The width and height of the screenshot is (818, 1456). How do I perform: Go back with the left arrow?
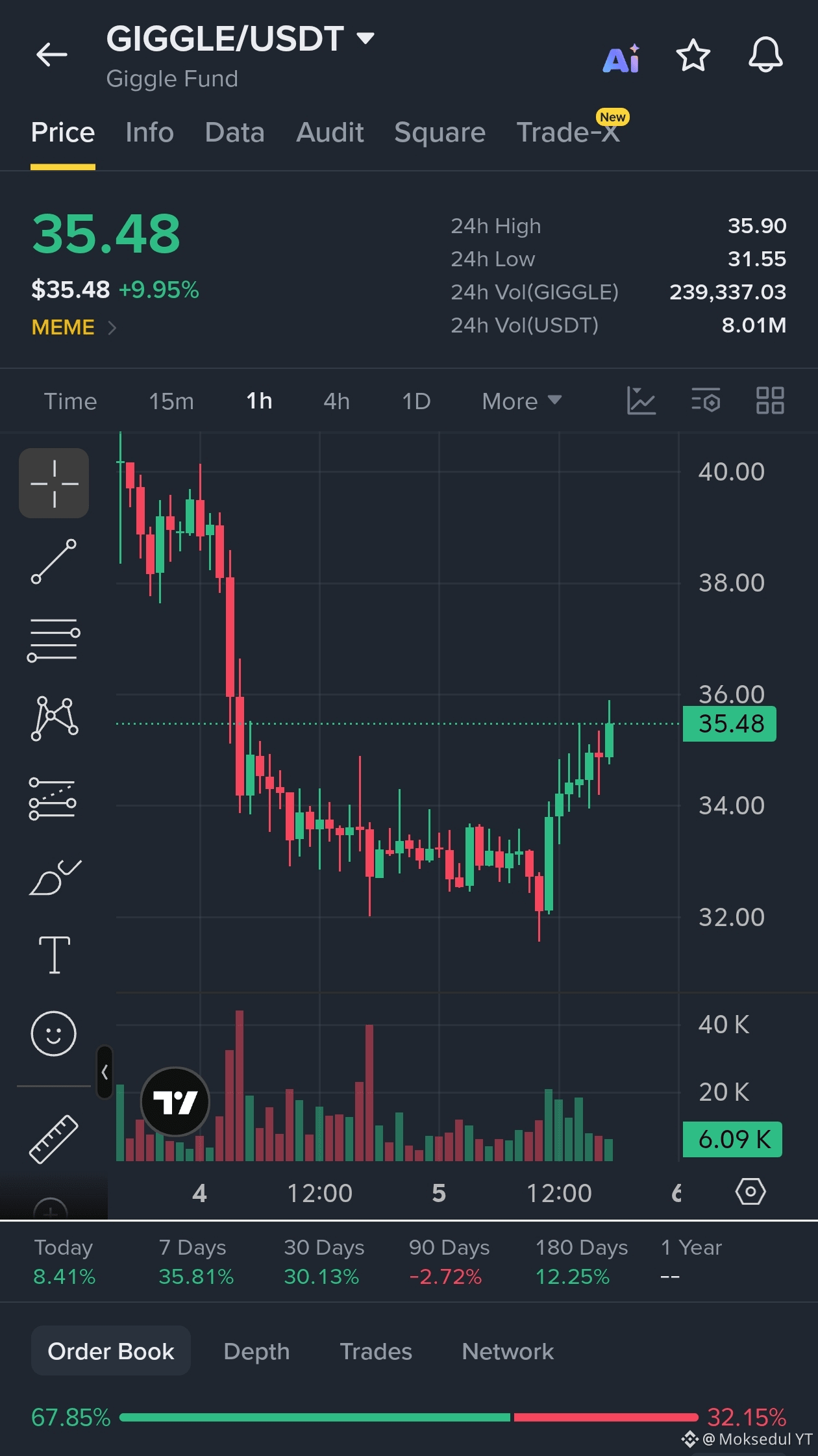tap(52, 55)
